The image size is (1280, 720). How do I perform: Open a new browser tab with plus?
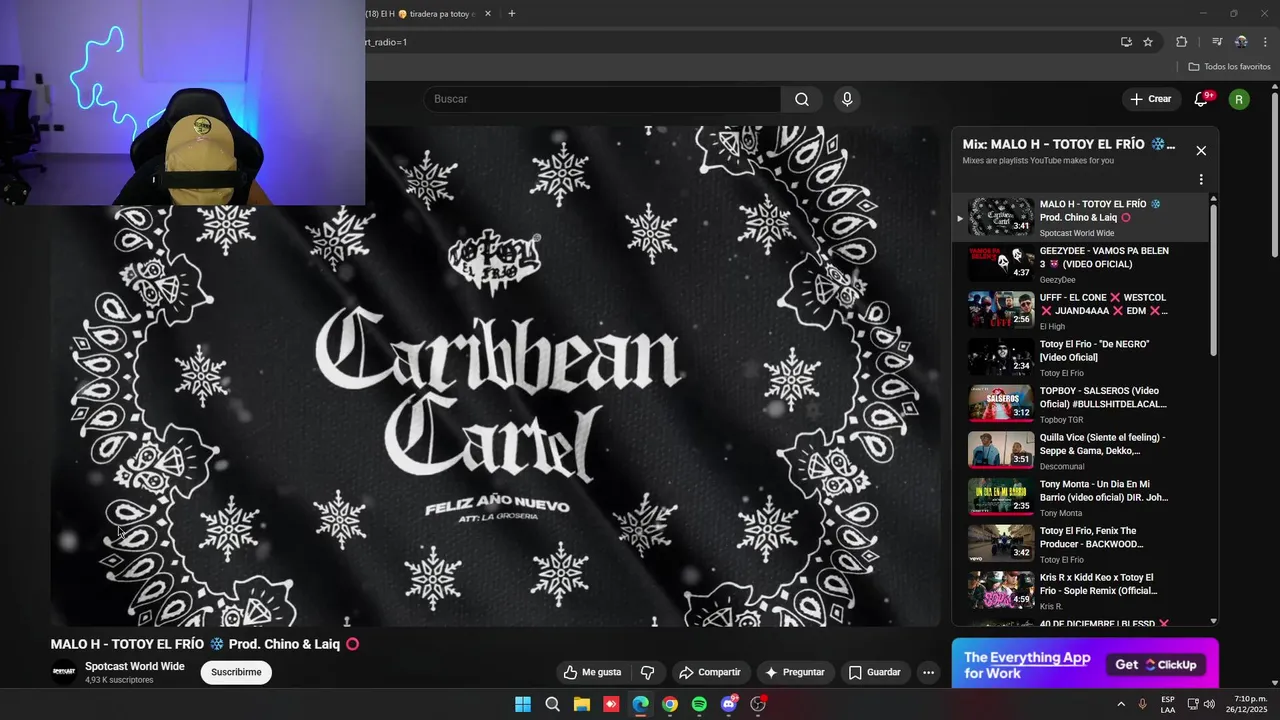click(512, 14)
